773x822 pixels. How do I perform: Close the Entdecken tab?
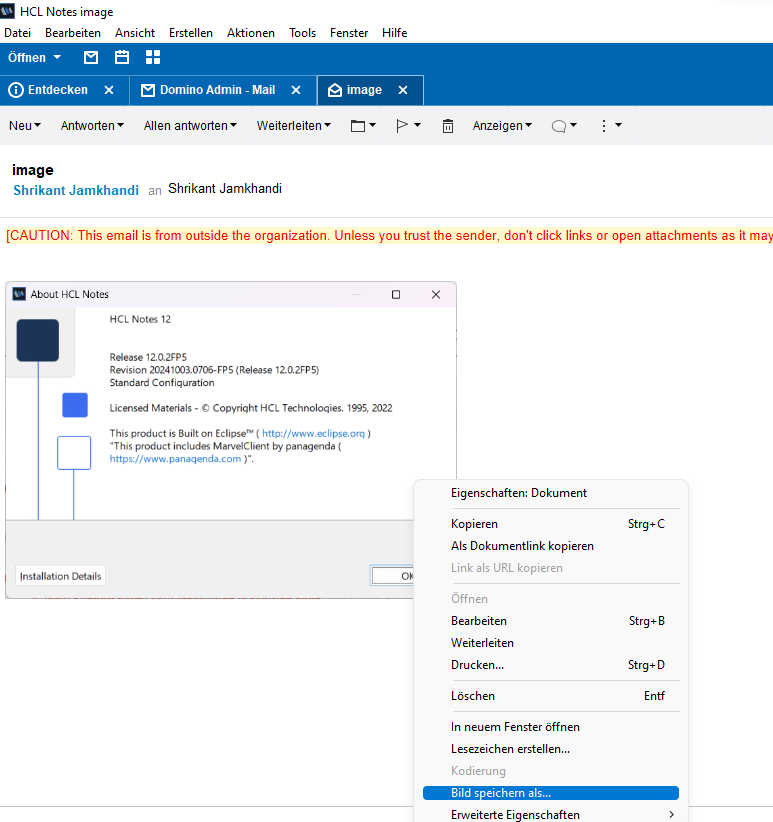tap(109, 90)
